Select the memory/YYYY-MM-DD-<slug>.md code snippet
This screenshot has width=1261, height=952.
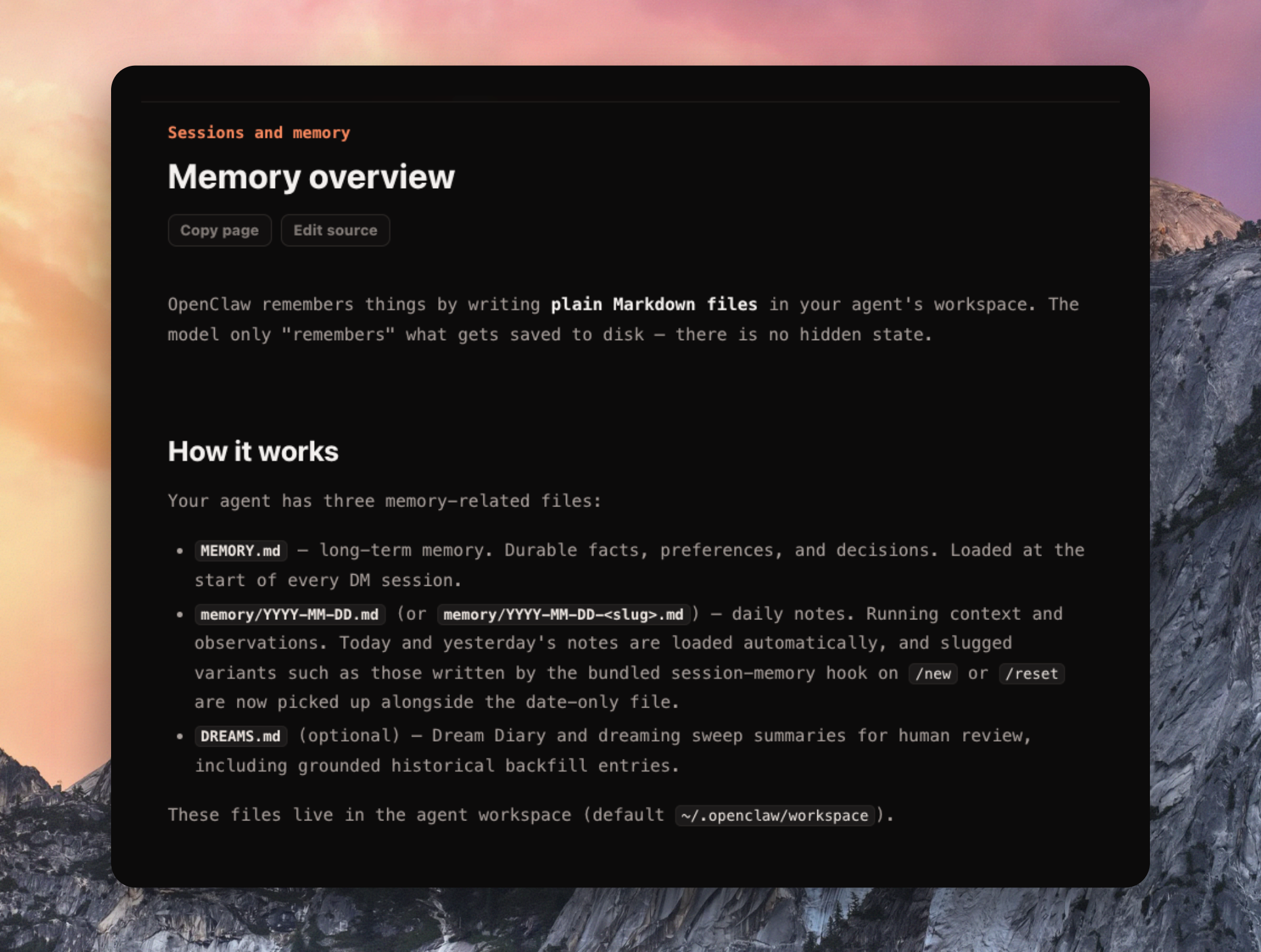click(563, 614)
